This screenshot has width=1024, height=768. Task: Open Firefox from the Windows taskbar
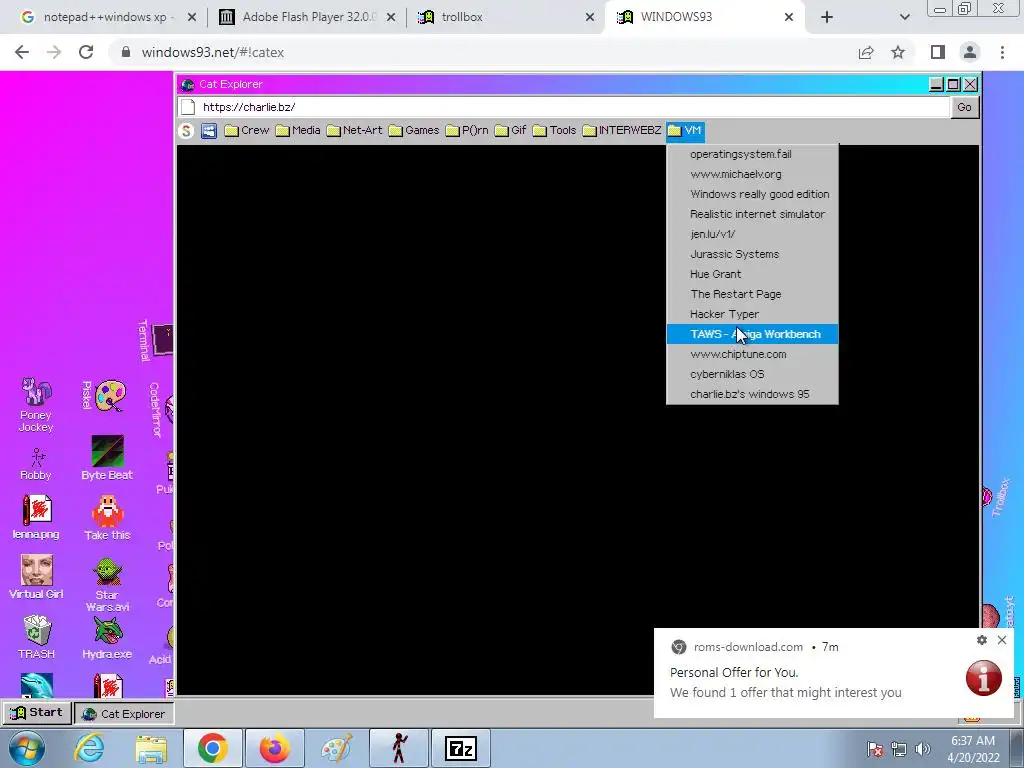[274, 748]
